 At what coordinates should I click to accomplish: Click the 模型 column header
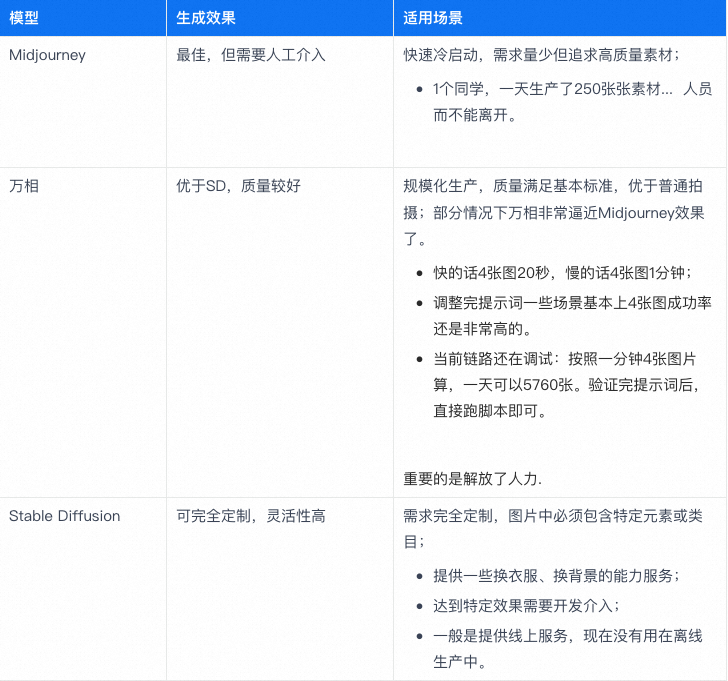pyautogui.click(x=83, y=18)
